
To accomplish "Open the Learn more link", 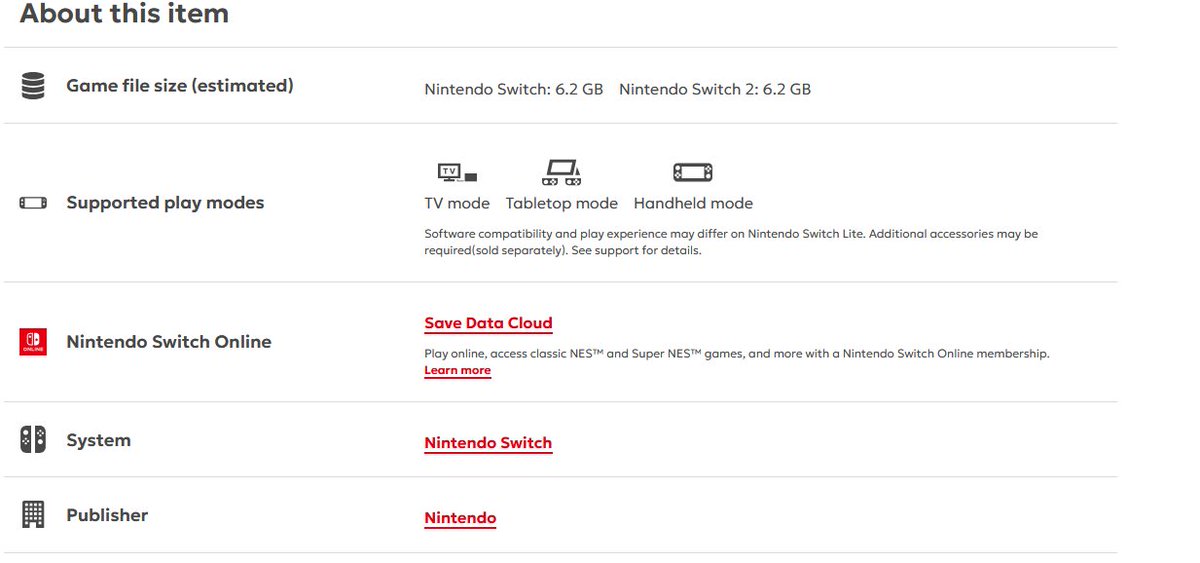I will [x=457, y=370].
